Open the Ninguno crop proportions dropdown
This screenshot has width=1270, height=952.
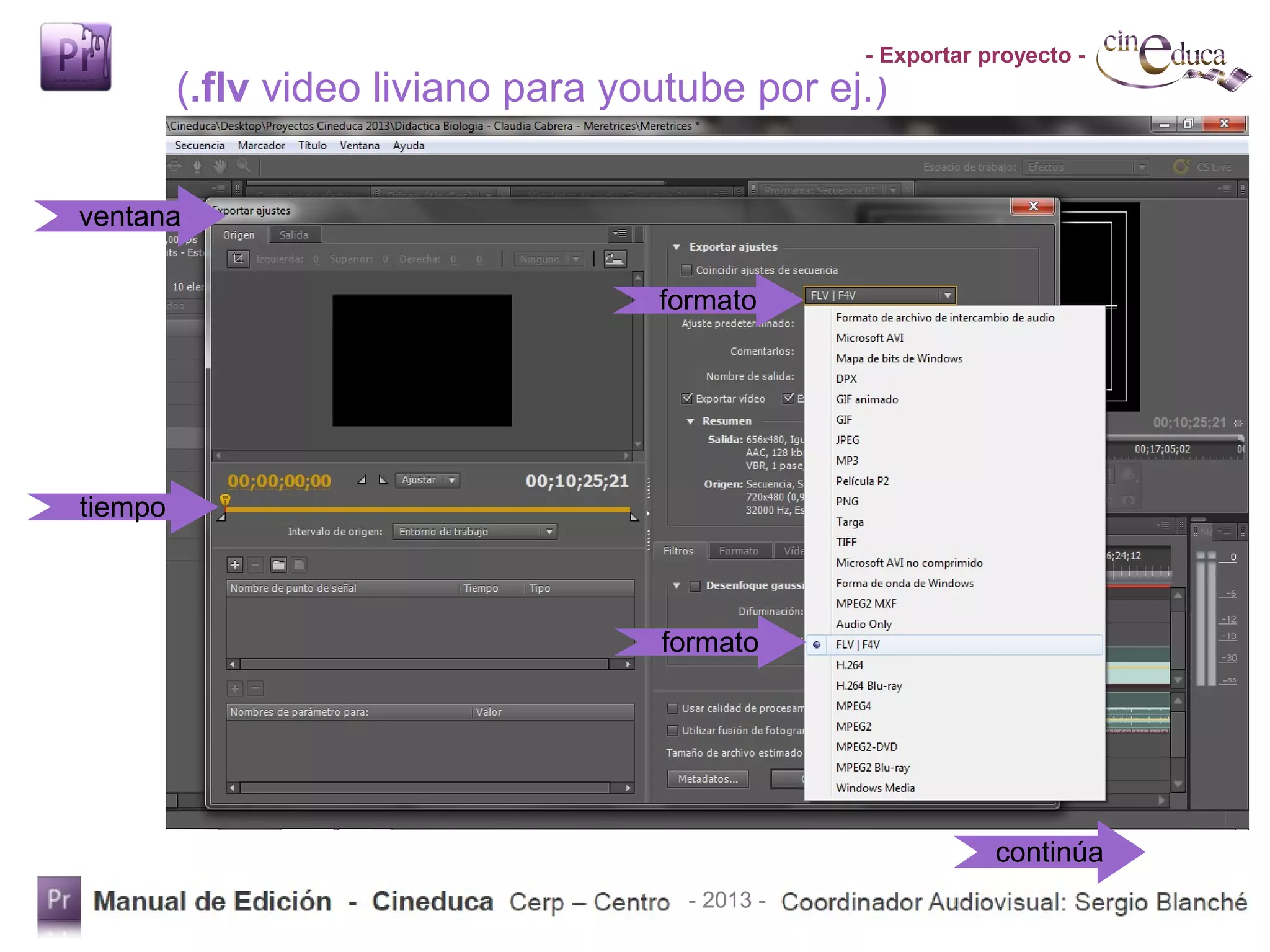click(x=548, y=259)
